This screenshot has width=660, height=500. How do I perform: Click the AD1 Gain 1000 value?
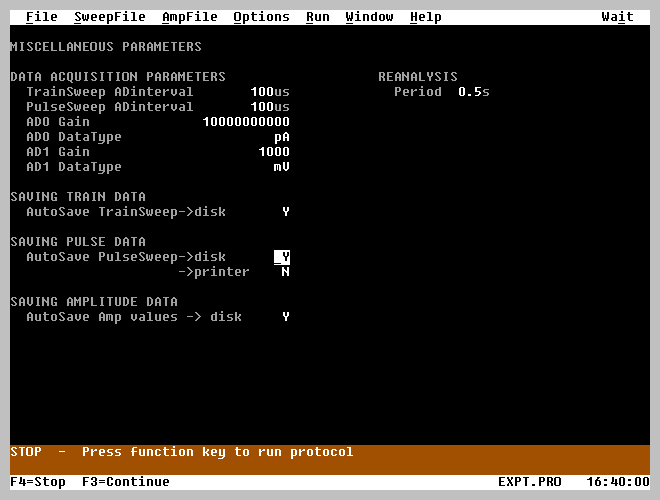(273, 152)
